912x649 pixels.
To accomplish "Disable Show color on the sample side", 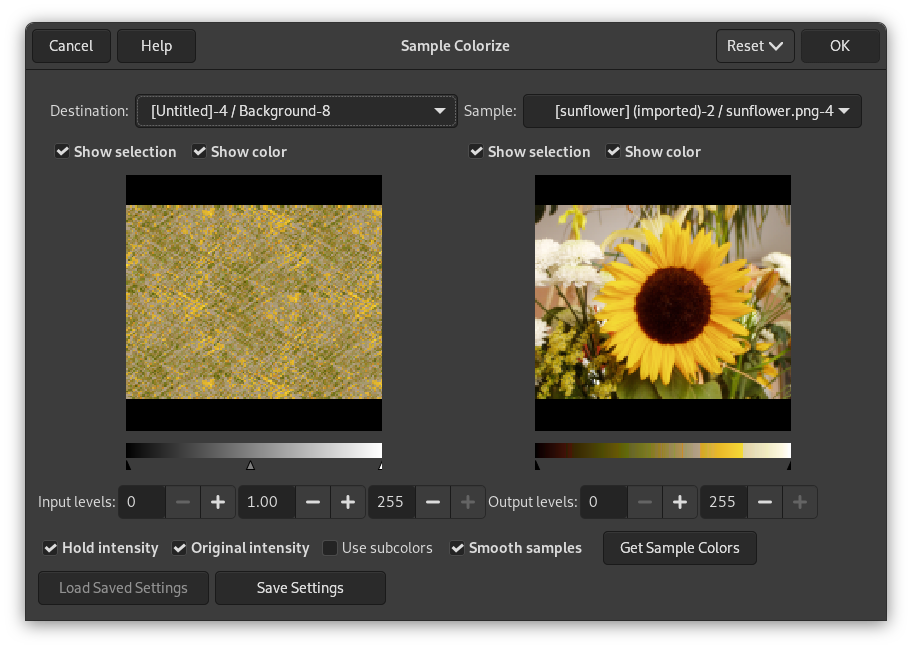I will coord(612,151).
